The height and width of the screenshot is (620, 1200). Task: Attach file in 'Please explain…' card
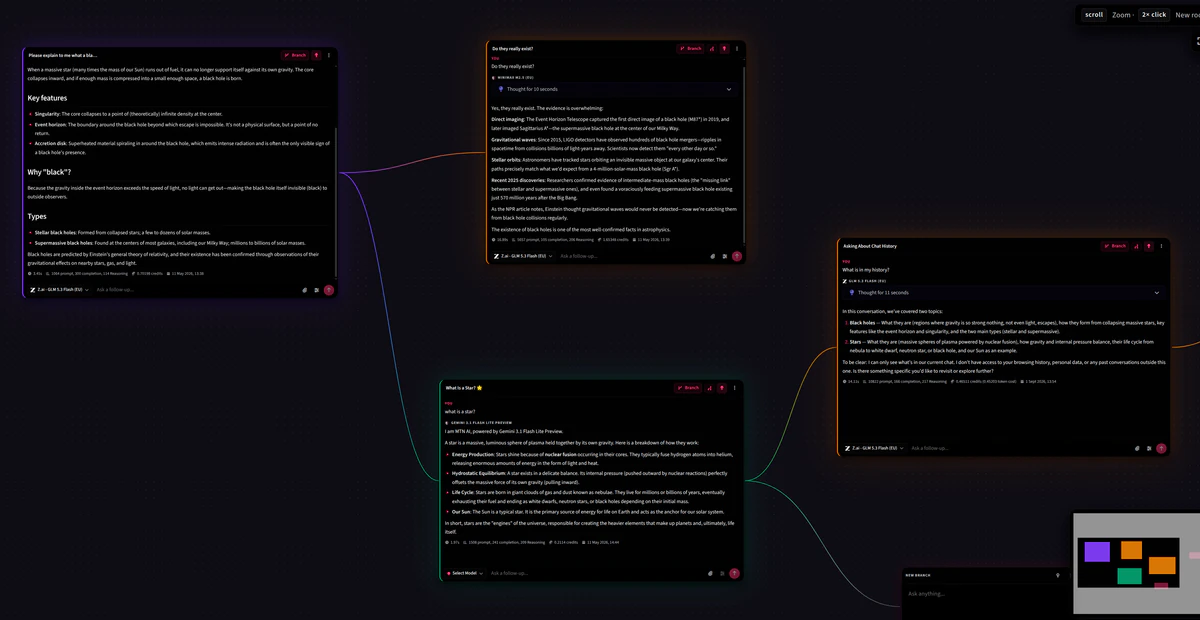pyautogui.click(x=305, y=290)
